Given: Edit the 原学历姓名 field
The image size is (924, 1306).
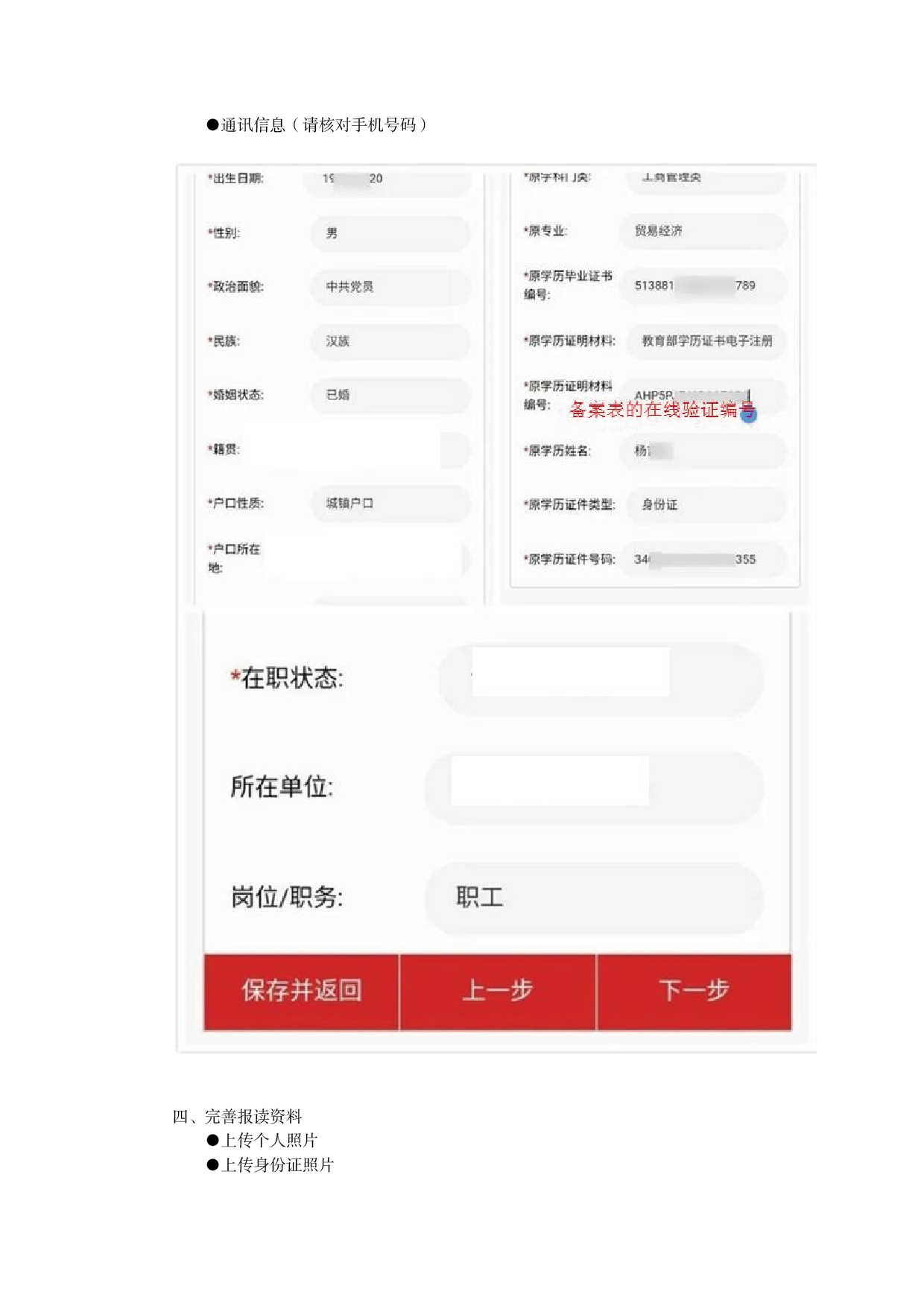Looking at the screenshot, I should (703, 451).
